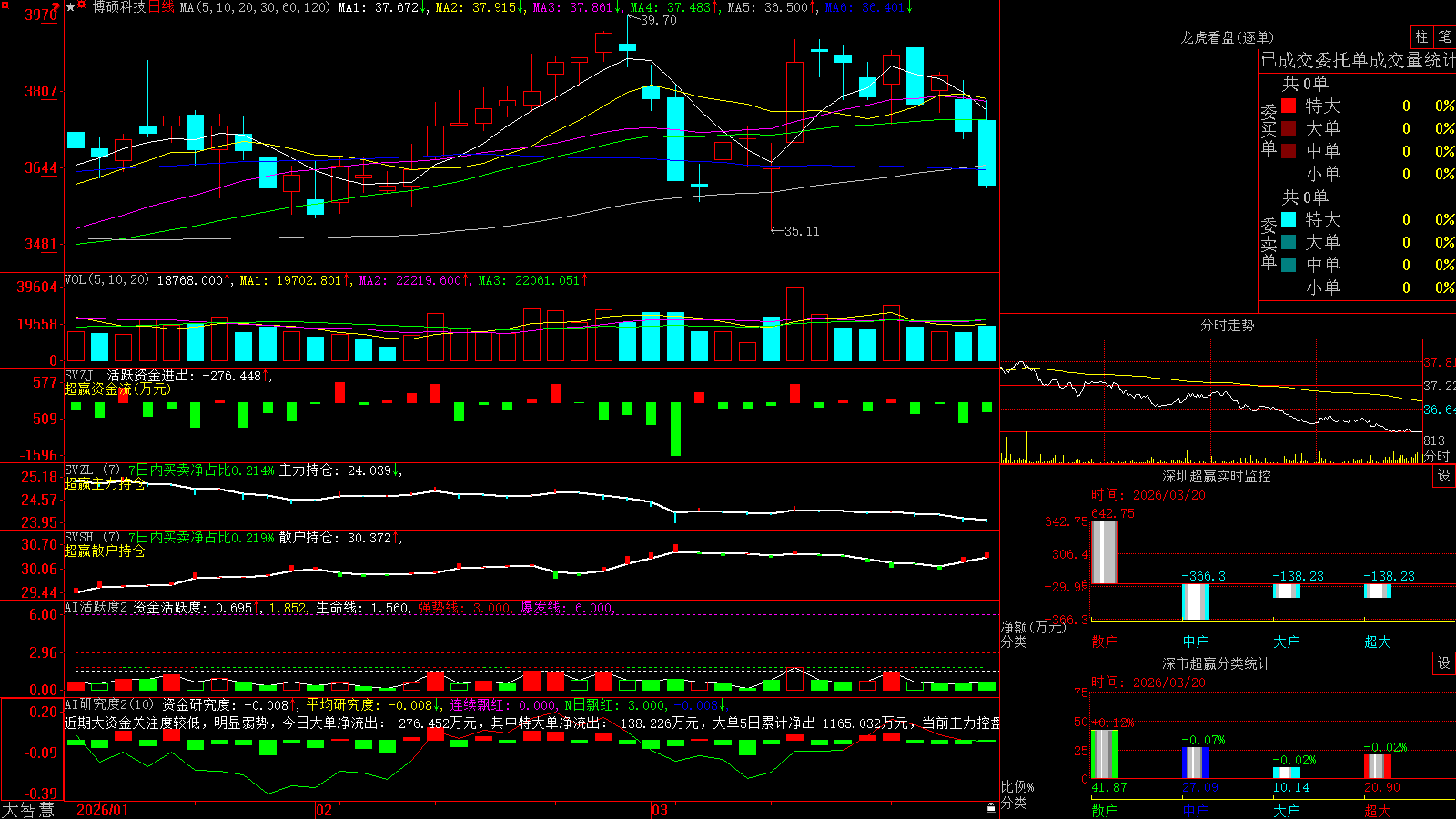Click the 分时走势 panel title
1456x819 pixels.
[x=1228, y=325]
